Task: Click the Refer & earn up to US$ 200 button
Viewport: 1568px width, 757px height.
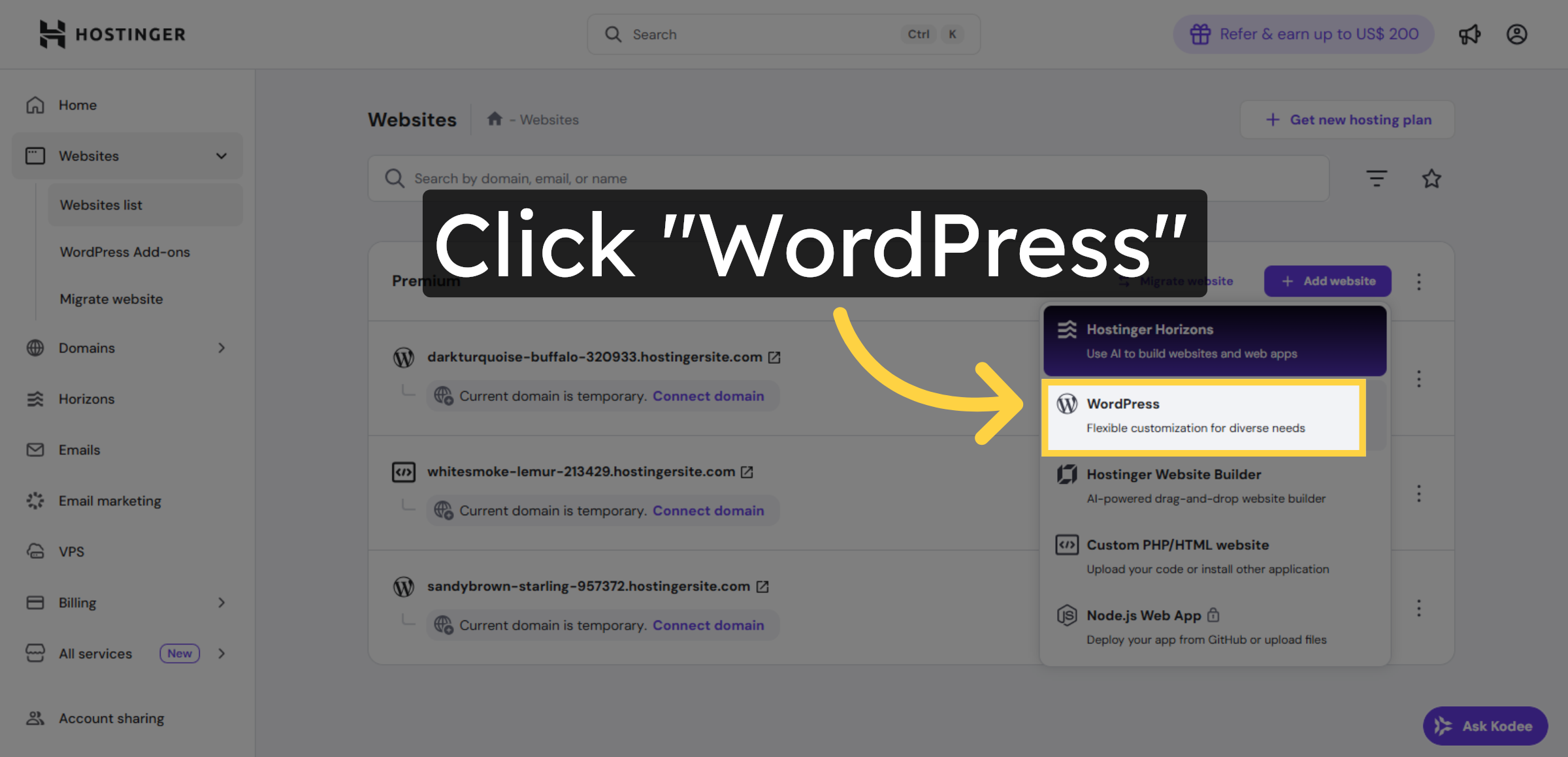Action: tap(1303, 34)
